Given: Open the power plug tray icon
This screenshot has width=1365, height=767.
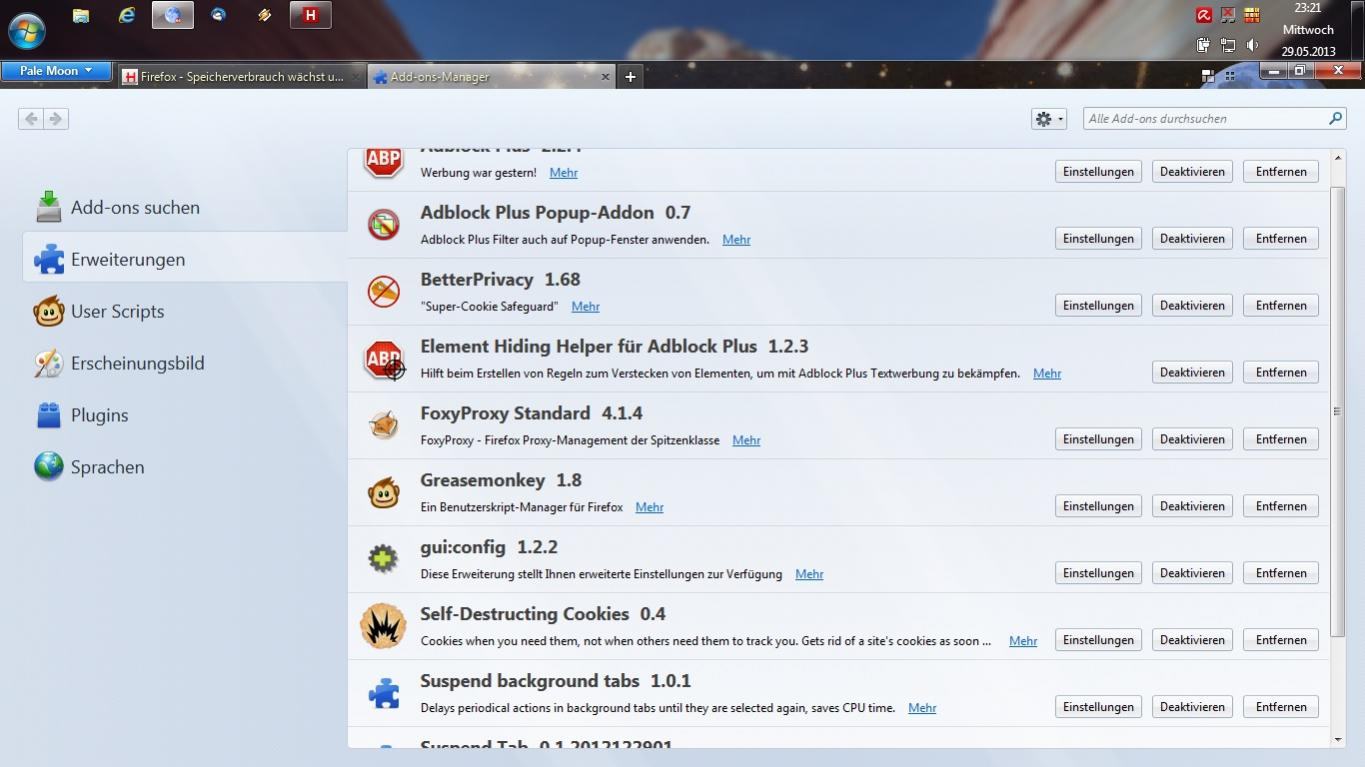Looking at the screenshot, I should [1204, 45].
